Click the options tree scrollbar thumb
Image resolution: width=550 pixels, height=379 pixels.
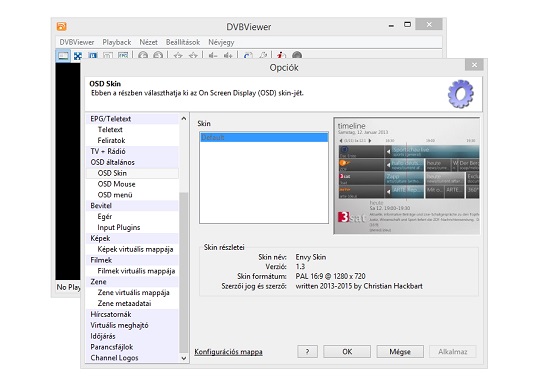[x=184, y=272]
